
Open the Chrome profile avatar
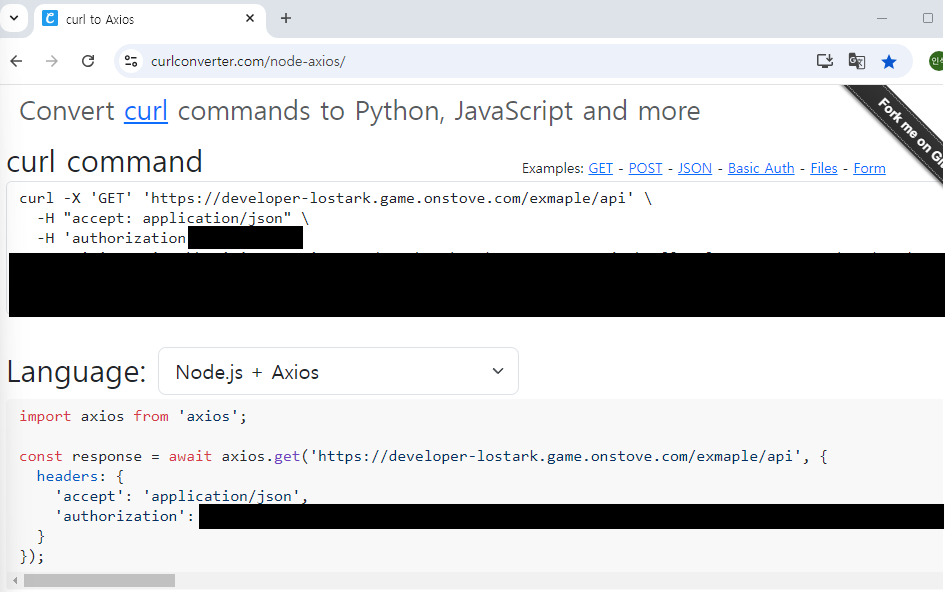(x=937, y=61)
